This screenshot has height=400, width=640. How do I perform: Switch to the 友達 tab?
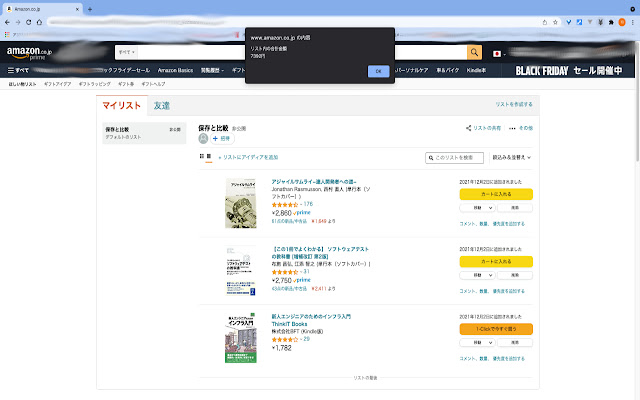[x=162, y=106]
